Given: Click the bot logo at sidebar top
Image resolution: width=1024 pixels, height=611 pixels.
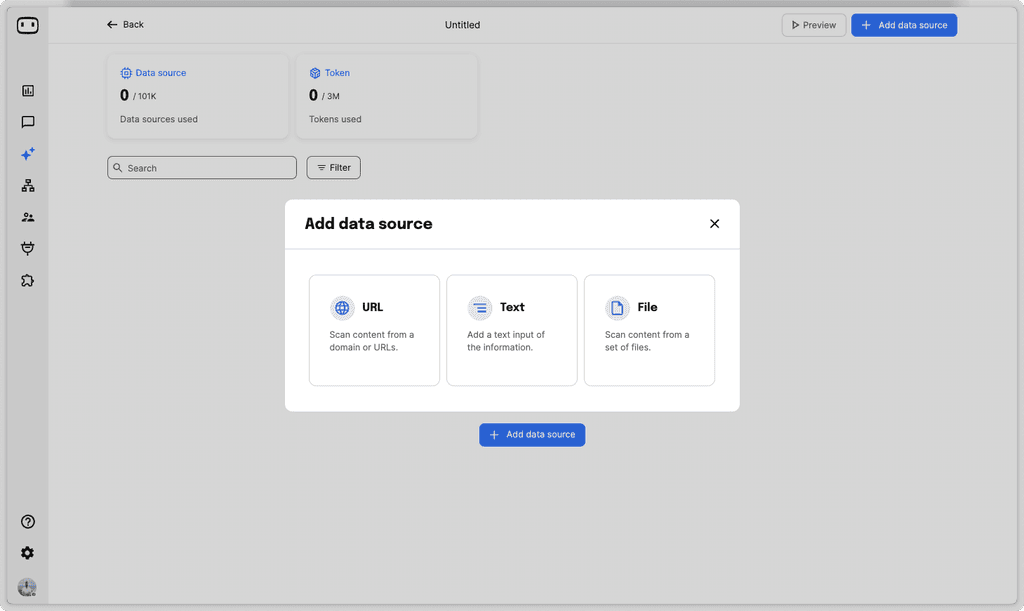Looking at the screenshot, I should 27,24.
